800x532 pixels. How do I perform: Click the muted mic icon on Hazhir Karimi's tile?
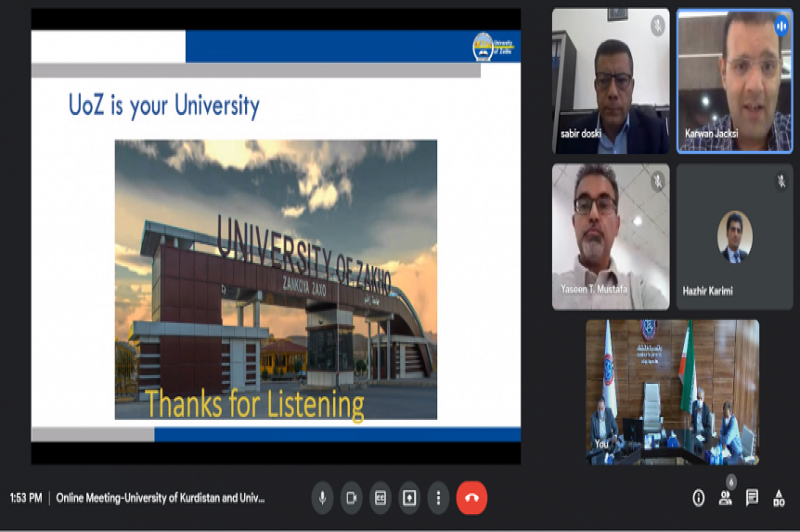point(780,181)
